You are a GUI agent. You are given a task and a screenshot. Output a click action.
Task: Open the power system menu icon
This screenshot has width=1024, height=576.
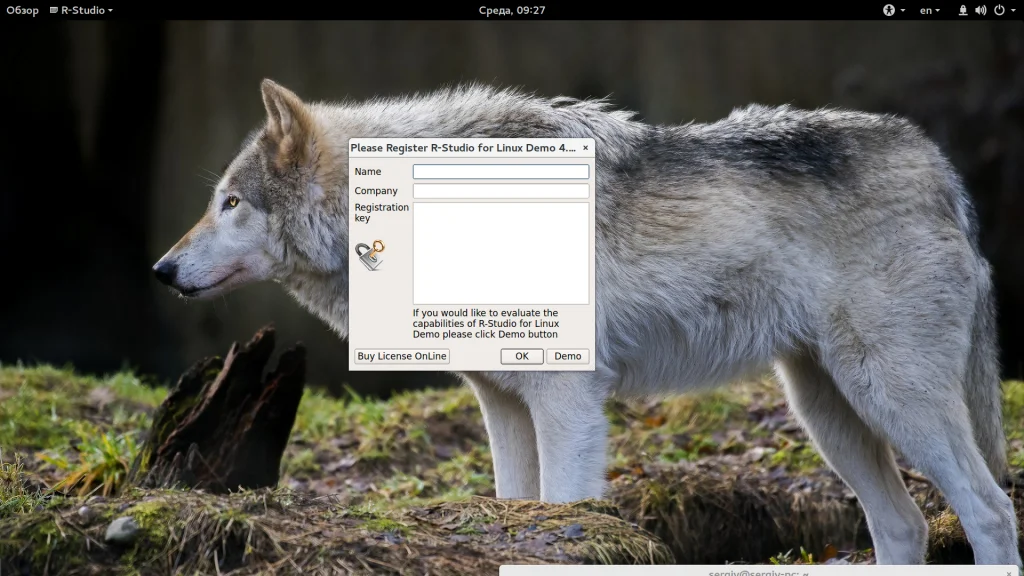coord(999,10)
